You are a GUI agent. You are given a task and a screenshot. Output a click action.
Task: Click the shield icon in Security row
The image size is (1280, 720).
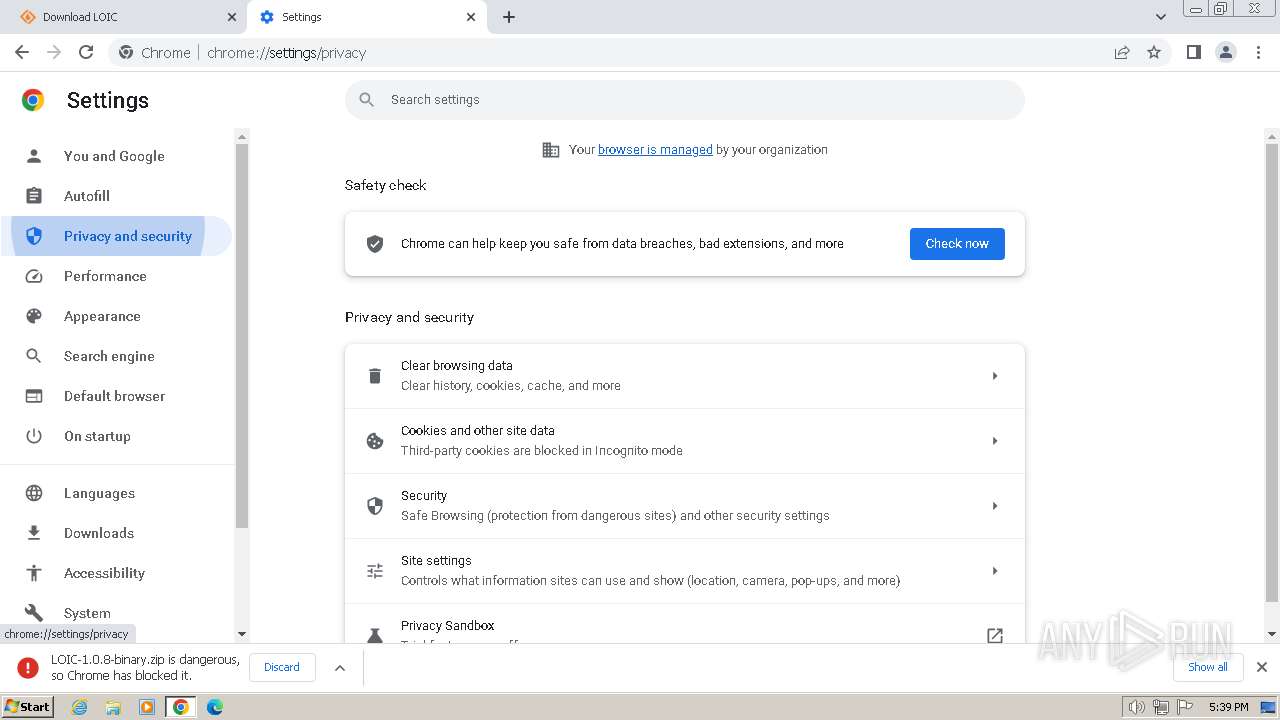(375, 506)
